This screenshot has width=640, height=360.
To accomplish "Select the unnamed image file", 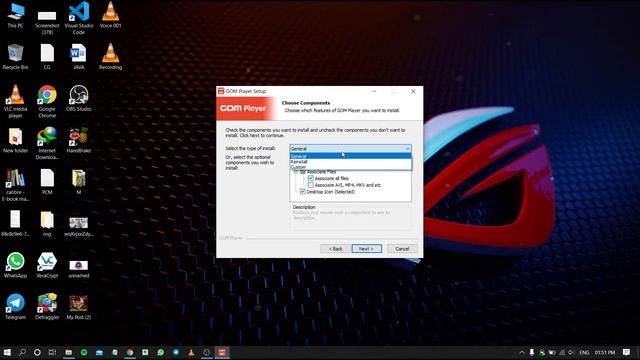I will coord(79,268).
